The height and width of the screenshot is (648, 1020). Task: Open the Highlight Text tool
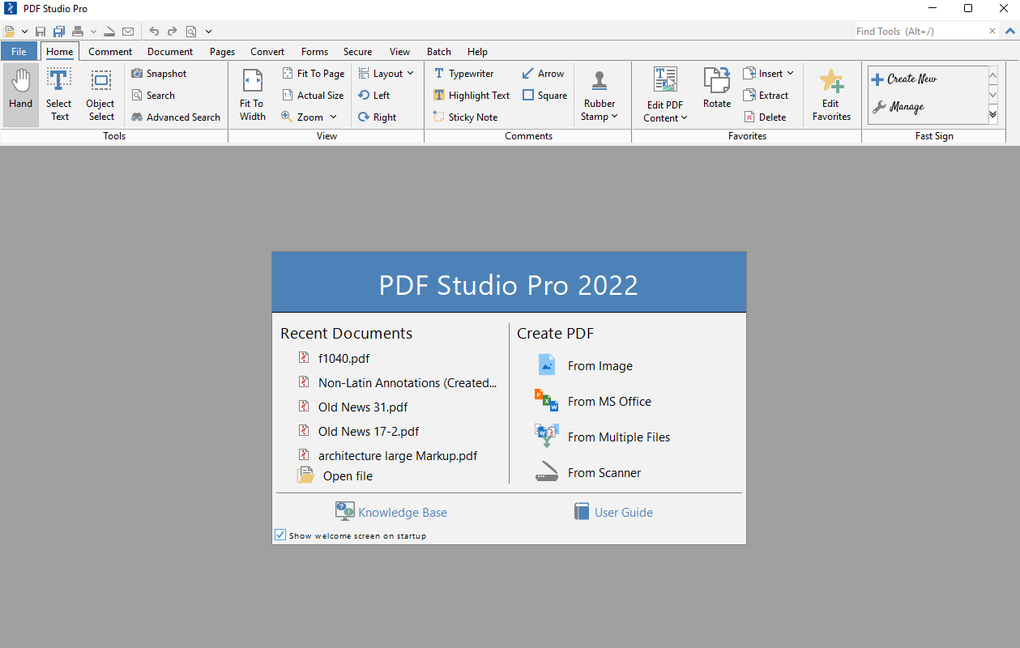(x=471, y=95)
